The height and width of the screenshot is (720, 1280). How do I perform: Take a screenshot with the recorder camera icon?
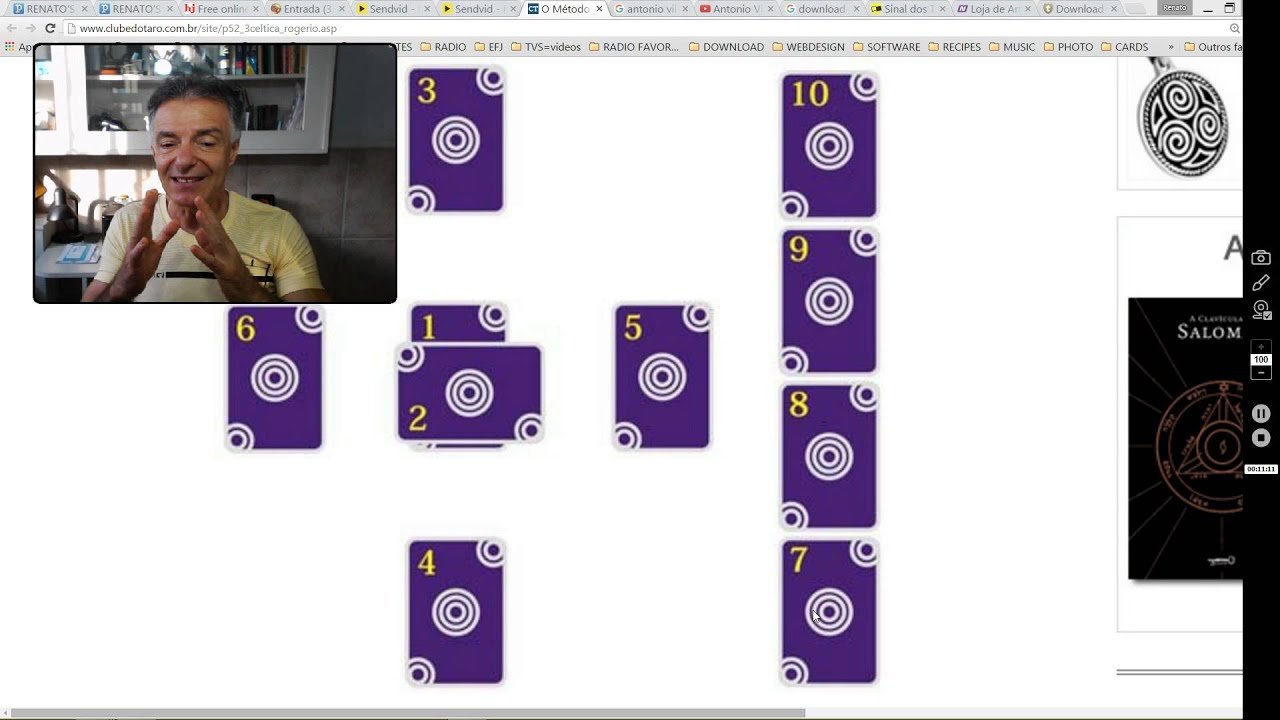[x=1261, y=258]
